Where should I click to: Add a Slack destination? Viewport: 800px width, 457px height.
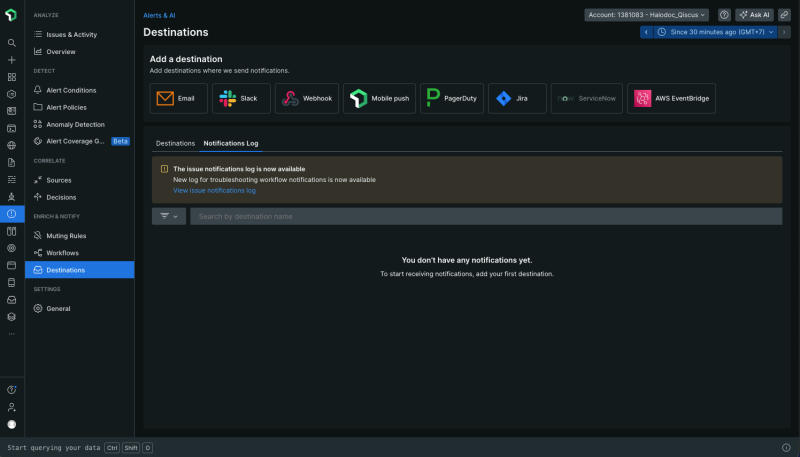241,98
